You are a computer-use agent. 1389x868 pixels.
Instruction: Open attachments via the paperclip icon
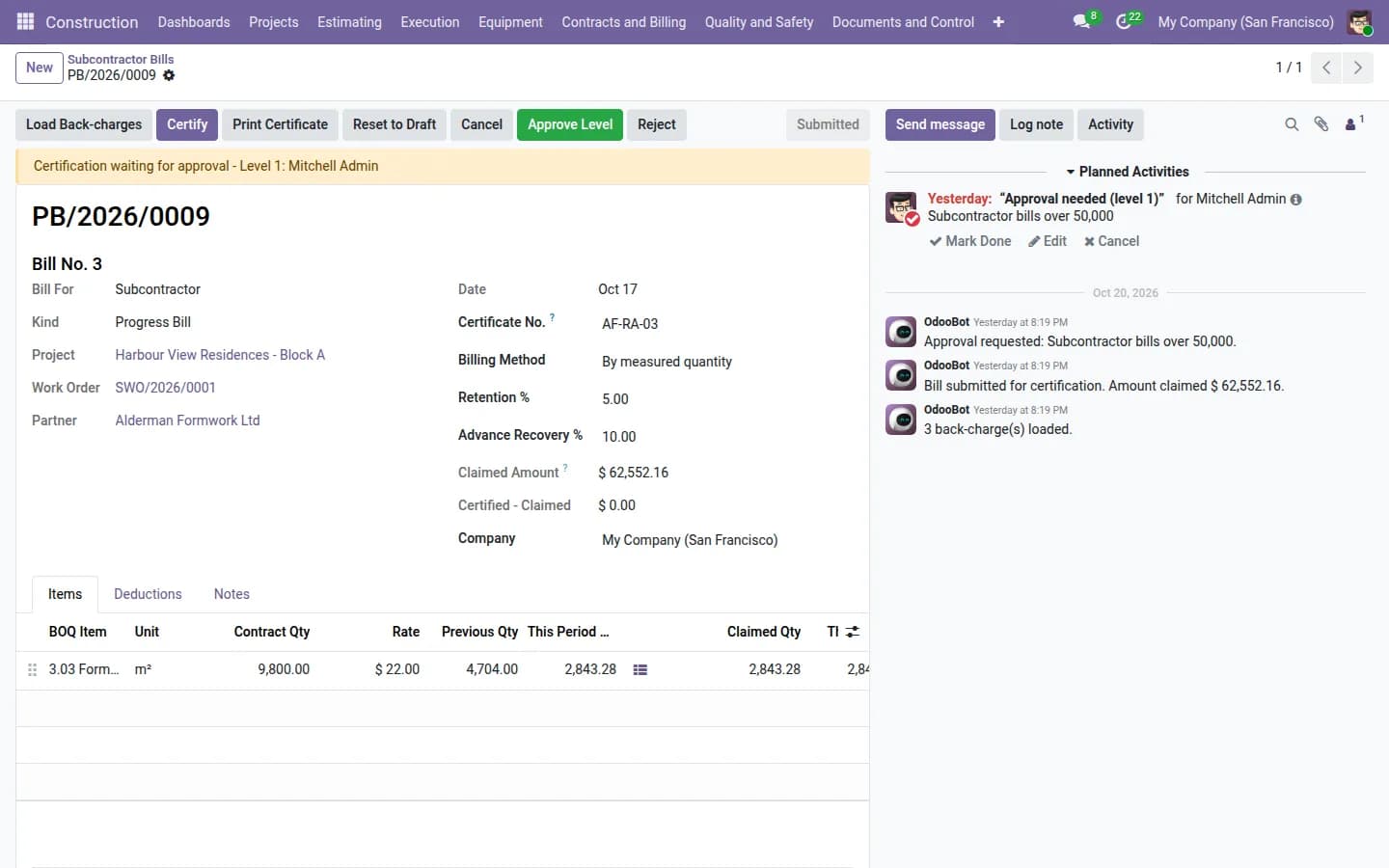1321,124
